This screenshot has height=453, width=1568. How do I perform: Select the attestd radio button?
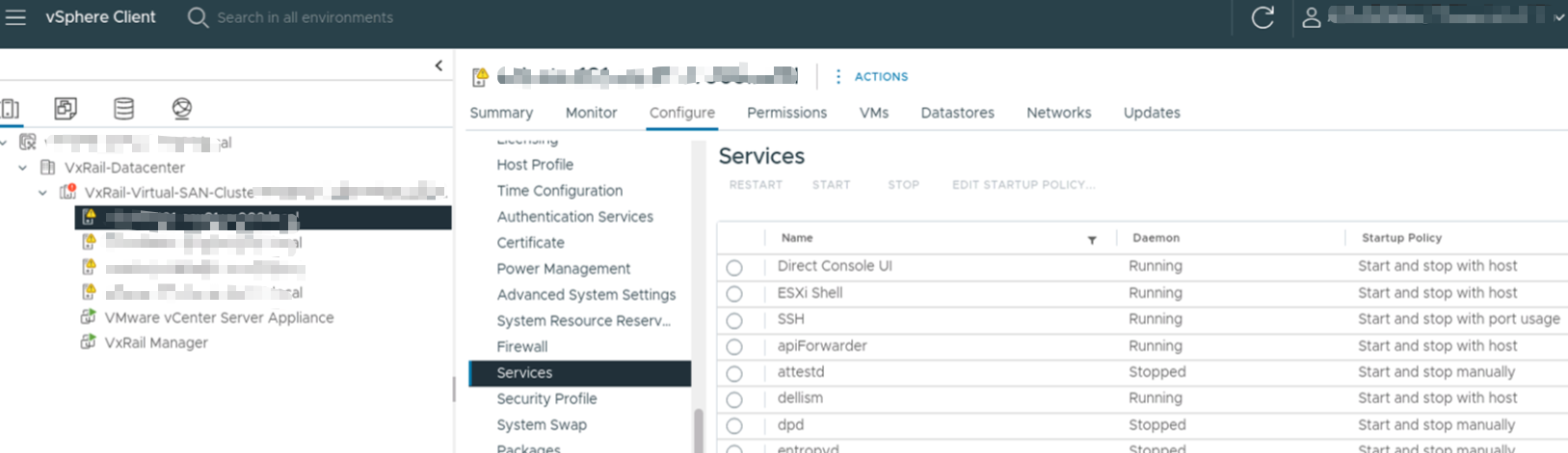tap(734, 373)
